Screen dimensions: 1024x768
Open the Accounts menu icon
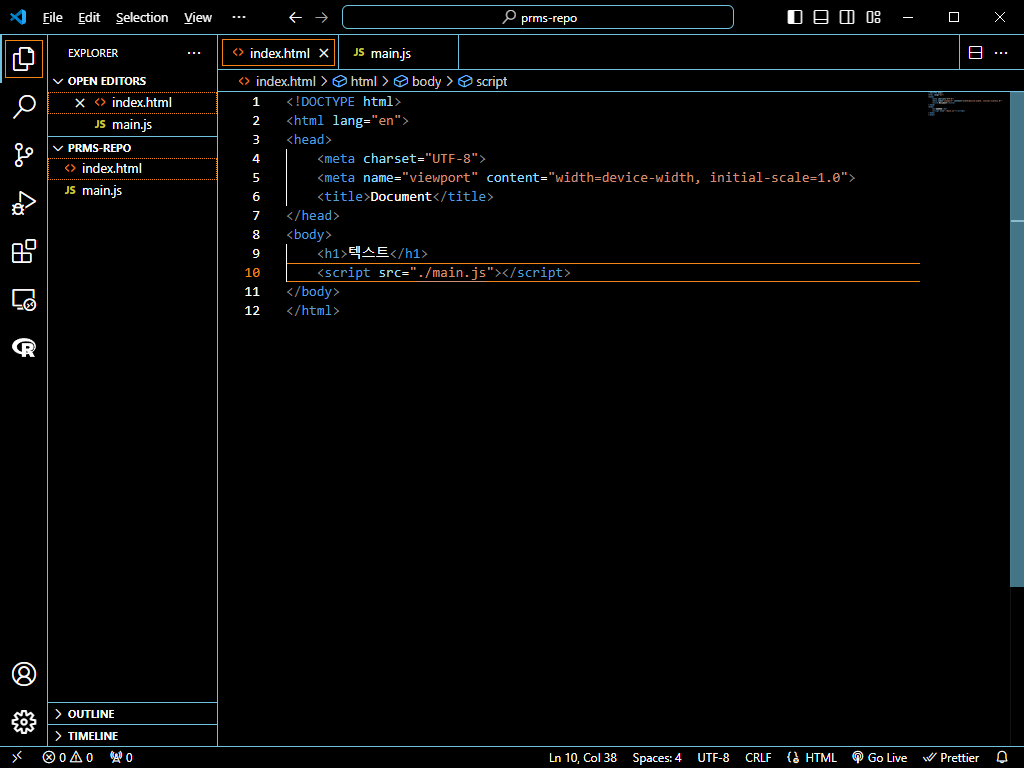pos(24,674)
